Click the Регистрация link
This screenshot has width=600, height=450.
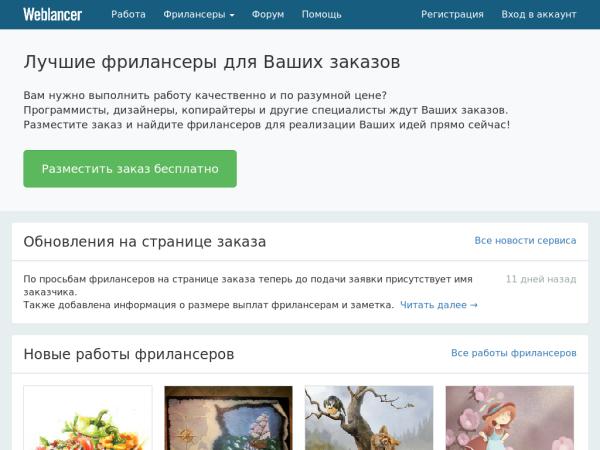(x=452, y=15)
